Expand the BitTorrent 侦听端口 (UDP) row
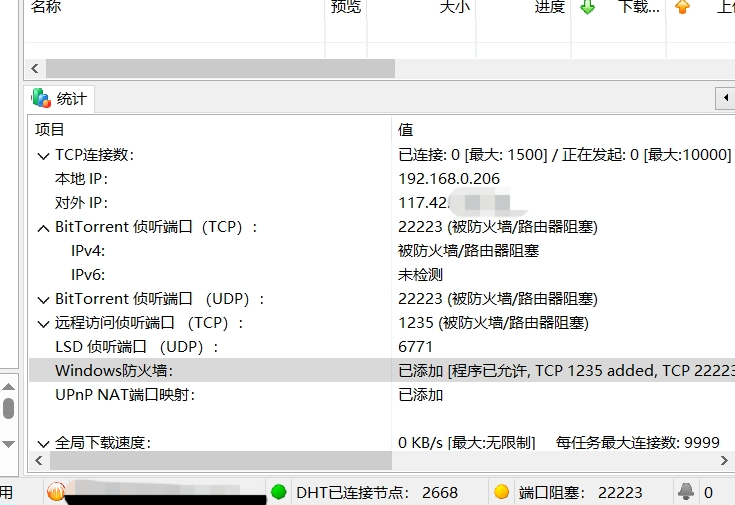735x505 pixels. pos(43,300)
